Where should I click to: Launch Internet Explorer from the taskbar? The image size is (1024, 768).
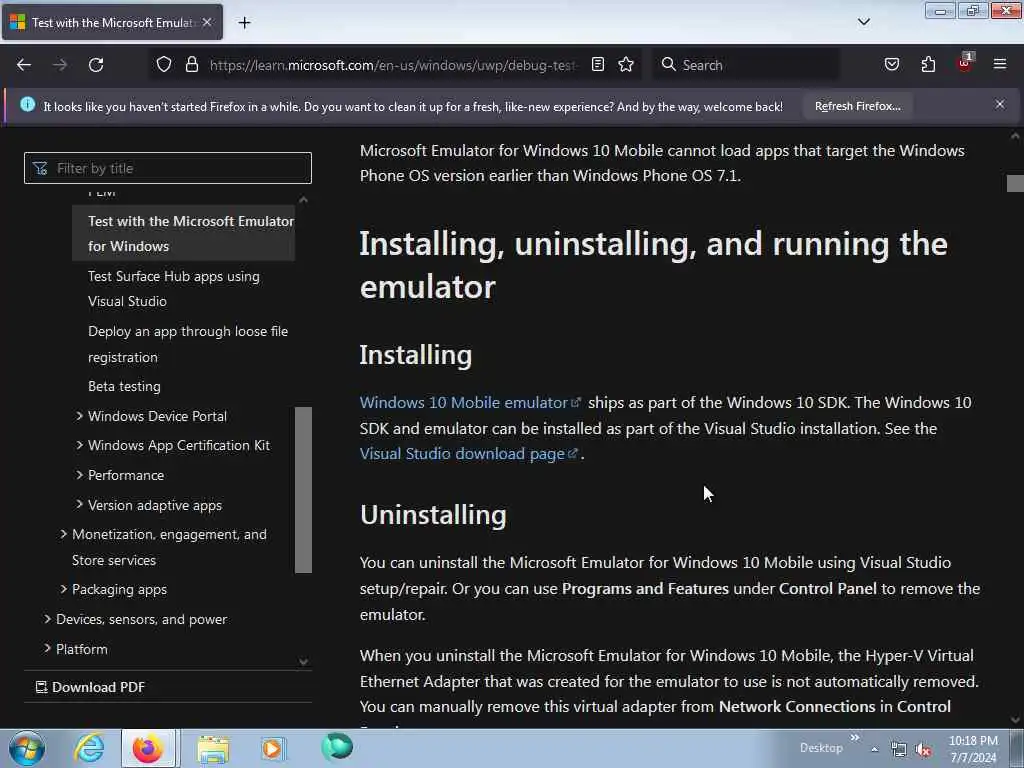(x=89, y=748)
